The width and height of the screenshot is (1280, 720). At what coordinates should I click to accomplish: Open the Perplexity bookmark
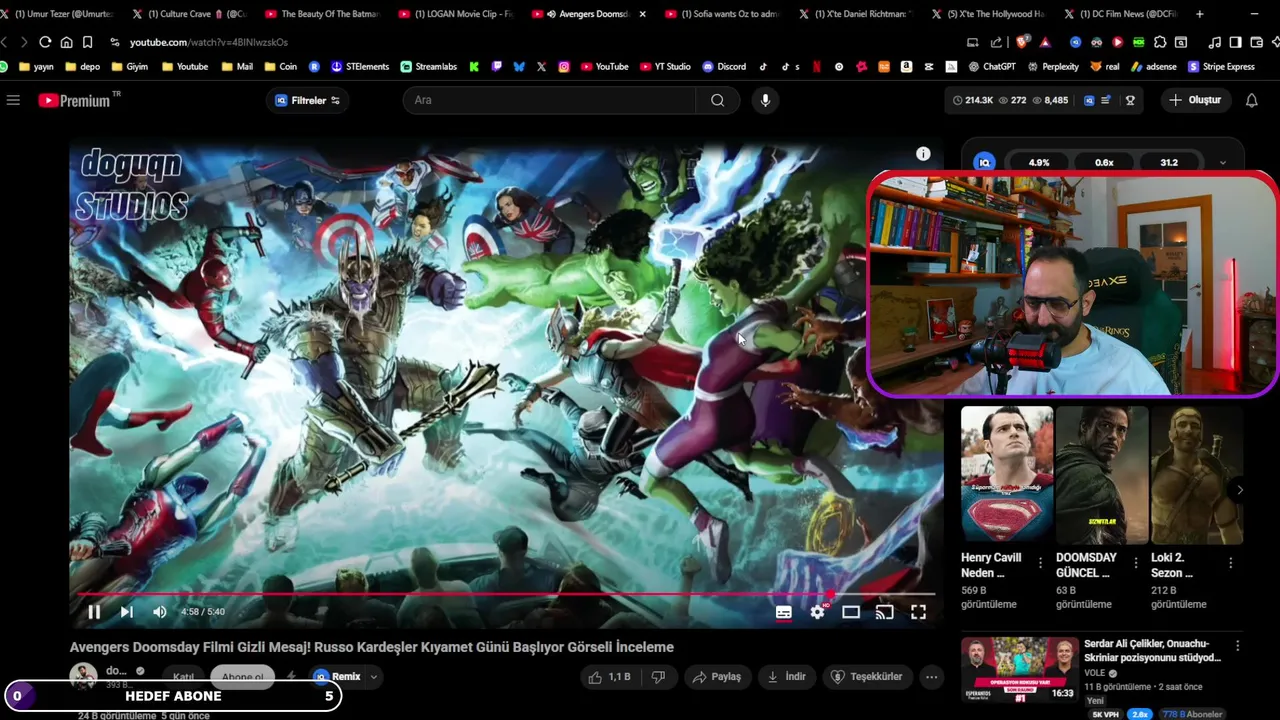(x=1052, y=67)
